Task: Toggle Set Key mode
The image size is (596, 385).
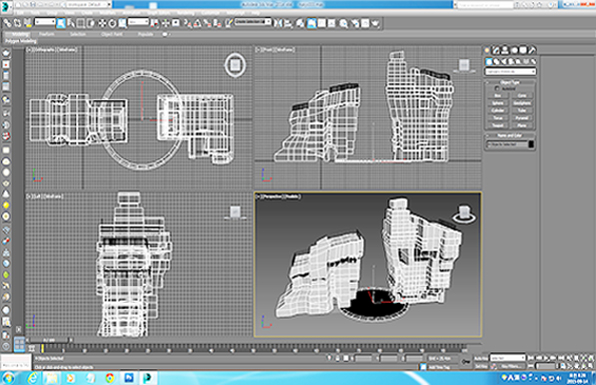Action: (x=480, y=366)
